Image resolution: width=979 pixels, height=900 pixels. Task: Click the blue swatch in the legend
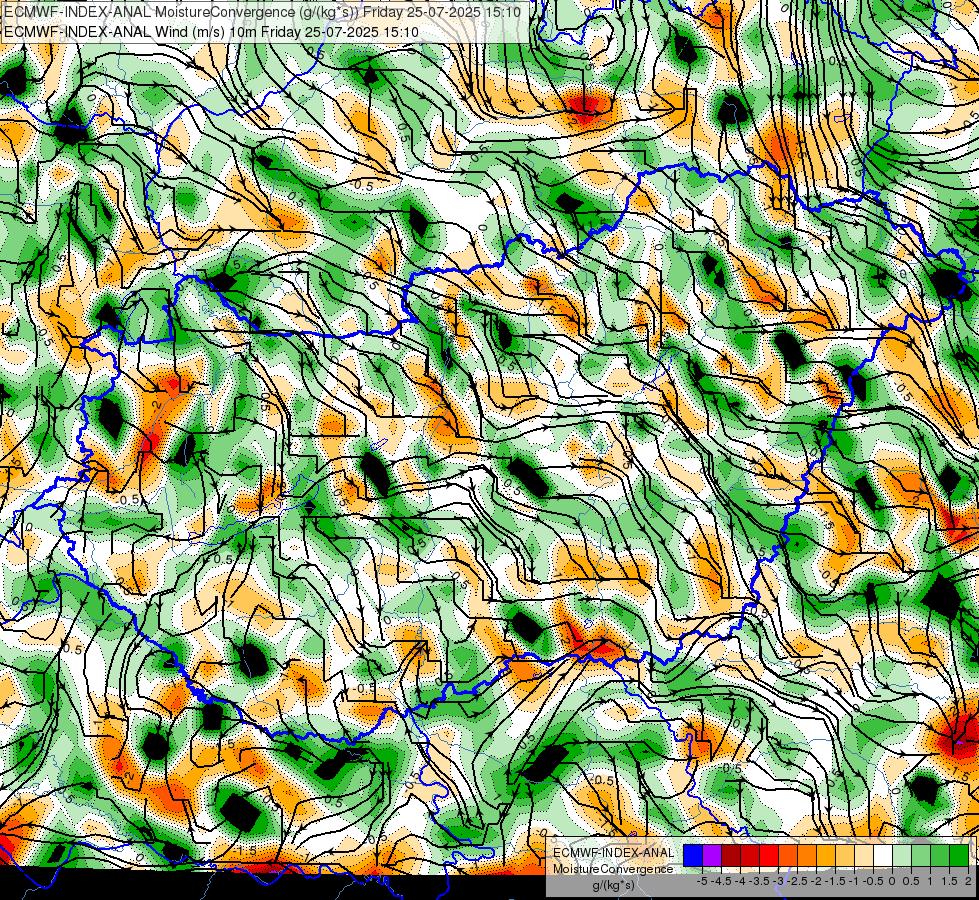pos(693,856)
